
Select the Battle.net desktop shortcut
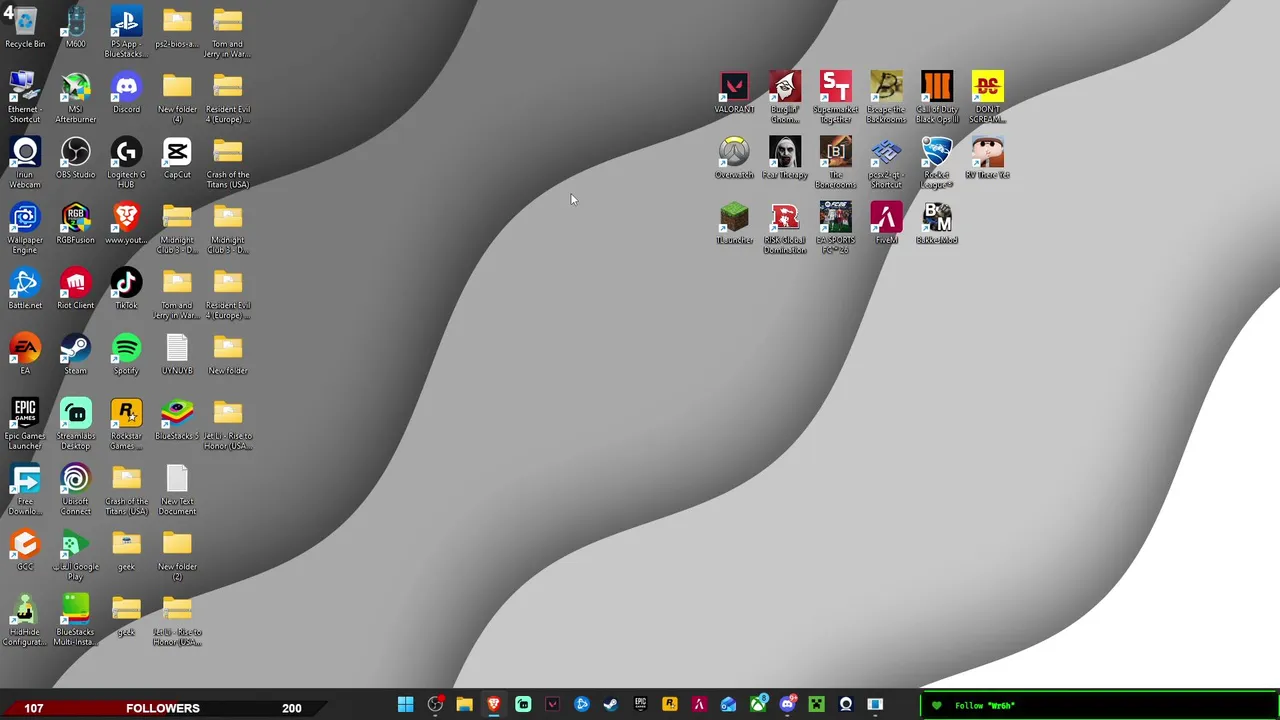point(25,289)
